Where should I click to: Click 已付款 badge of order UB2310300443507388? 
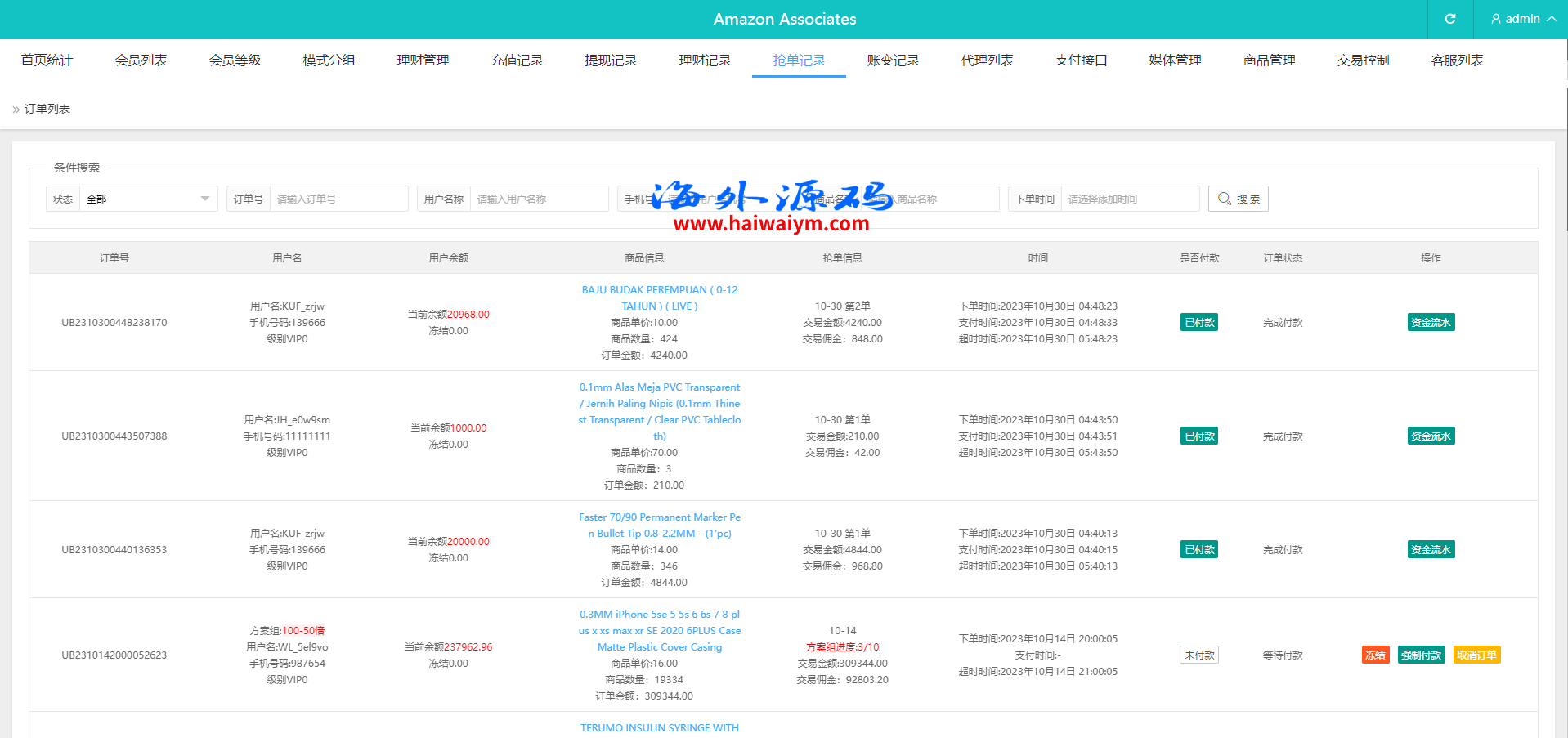click(x=1199, y=436)
